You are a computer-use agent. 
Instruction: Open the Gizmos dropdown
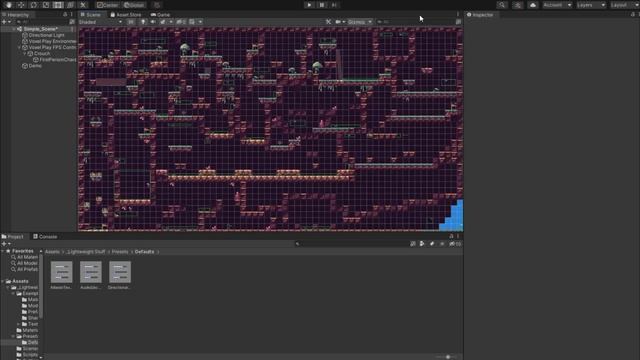click(x=360, y=22)
